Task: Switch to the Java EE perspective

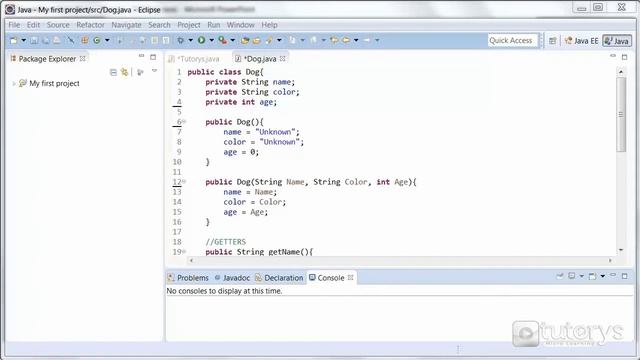Action: [581, 41]
